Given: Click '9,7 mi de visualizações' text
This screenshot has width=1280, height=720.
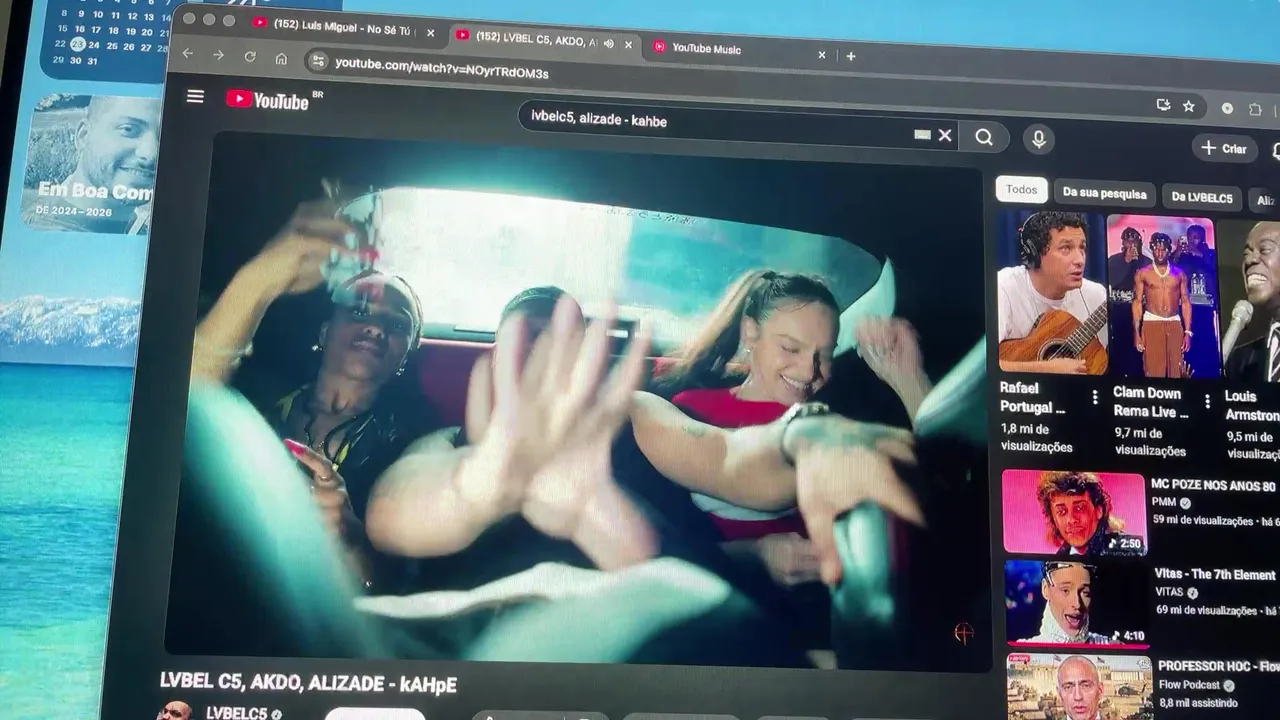Looking at the screenshot, I should click(1150, 442).
